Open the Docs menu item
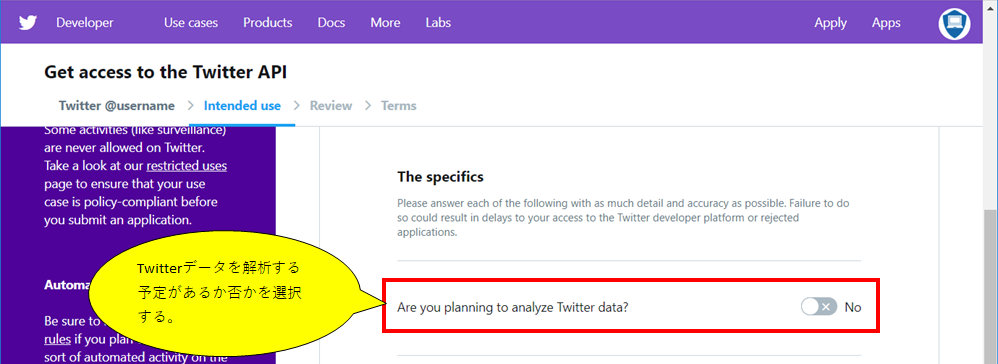Screen dimensions: 998x364 (332, 23)
